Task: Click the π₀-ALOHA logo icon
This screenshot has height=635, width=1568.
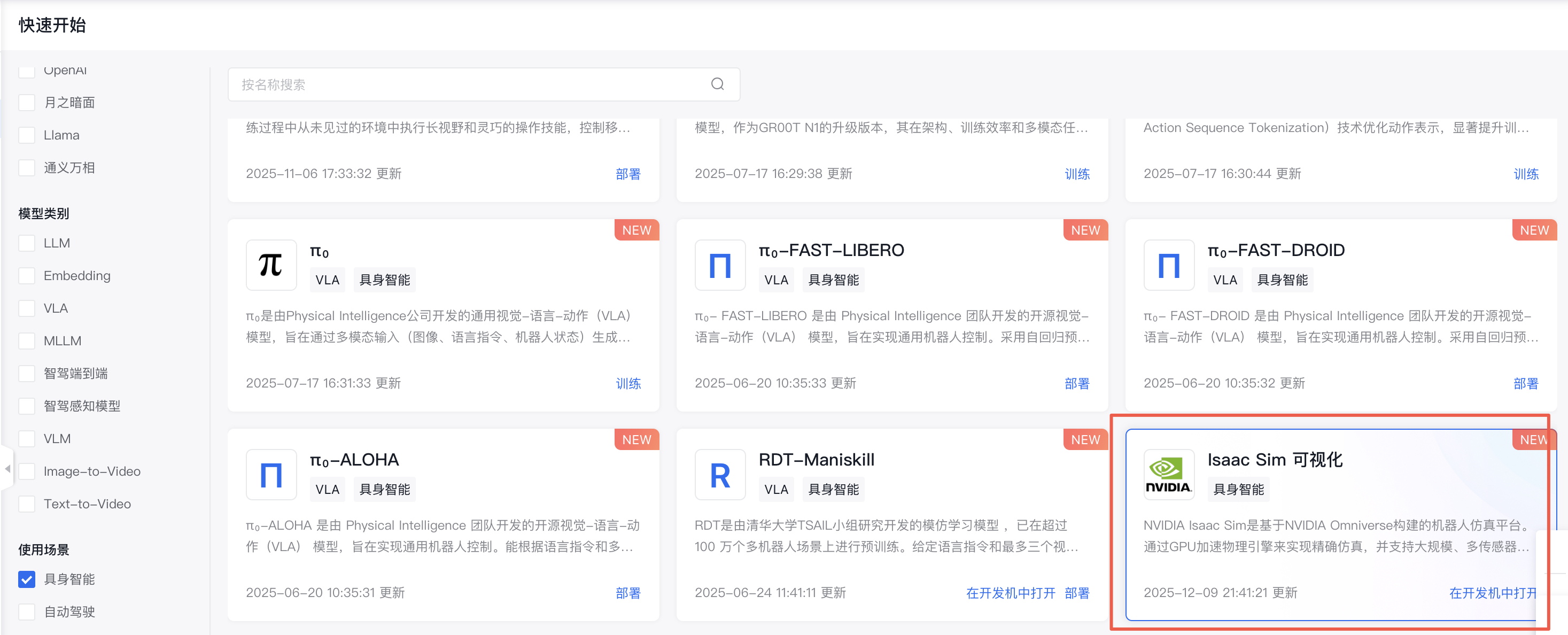Action: pyautogui.click(x=271, y=474)
